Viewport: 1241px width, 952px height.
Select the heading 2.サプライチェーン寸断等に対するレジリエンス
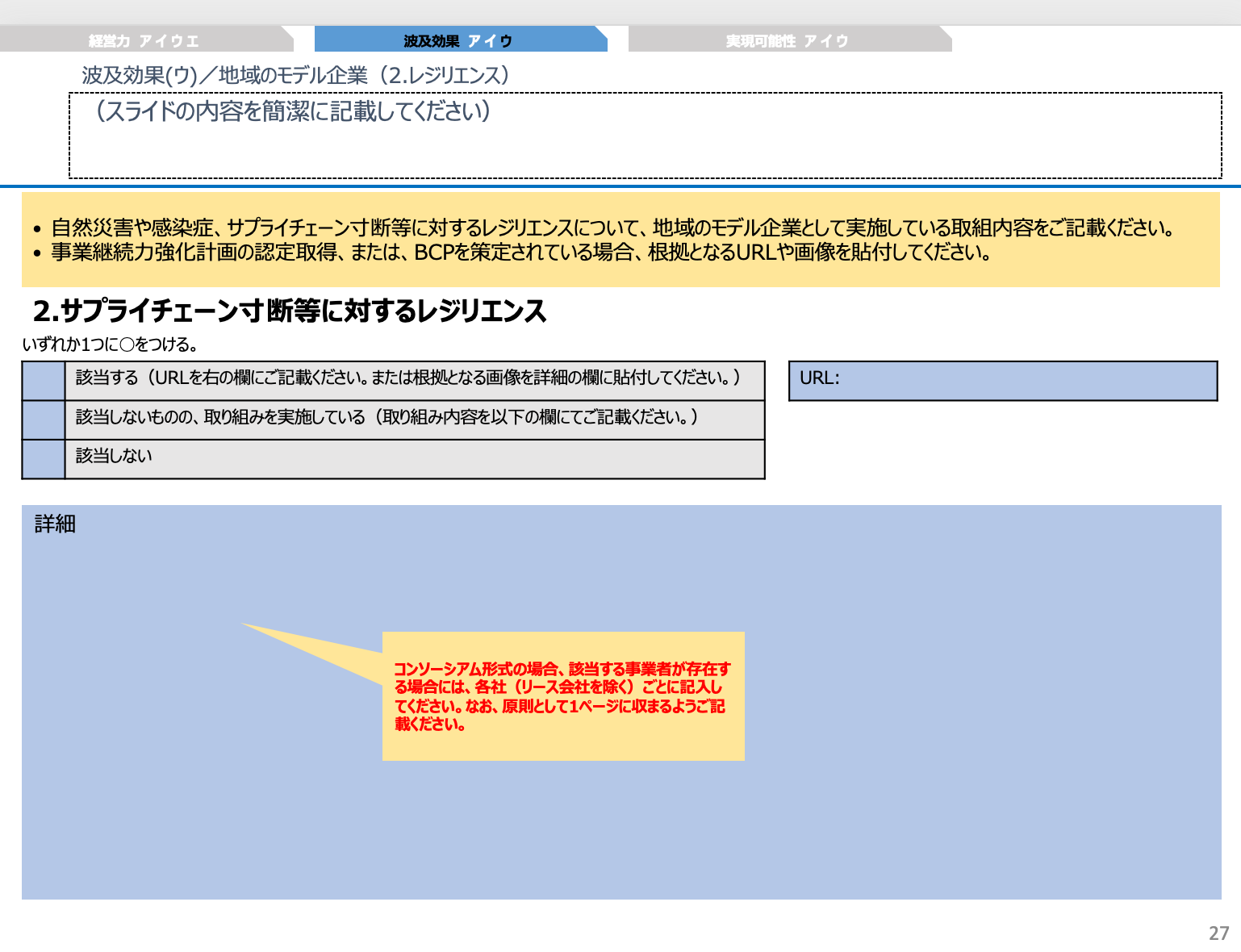tap(289, 309)
